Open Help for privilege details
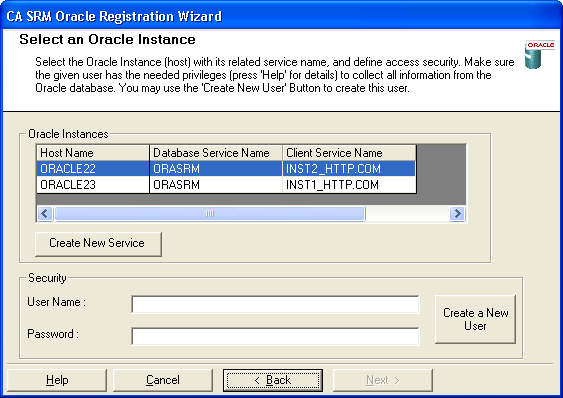Viewport: 563px width, 398px height. coord(57,380)
